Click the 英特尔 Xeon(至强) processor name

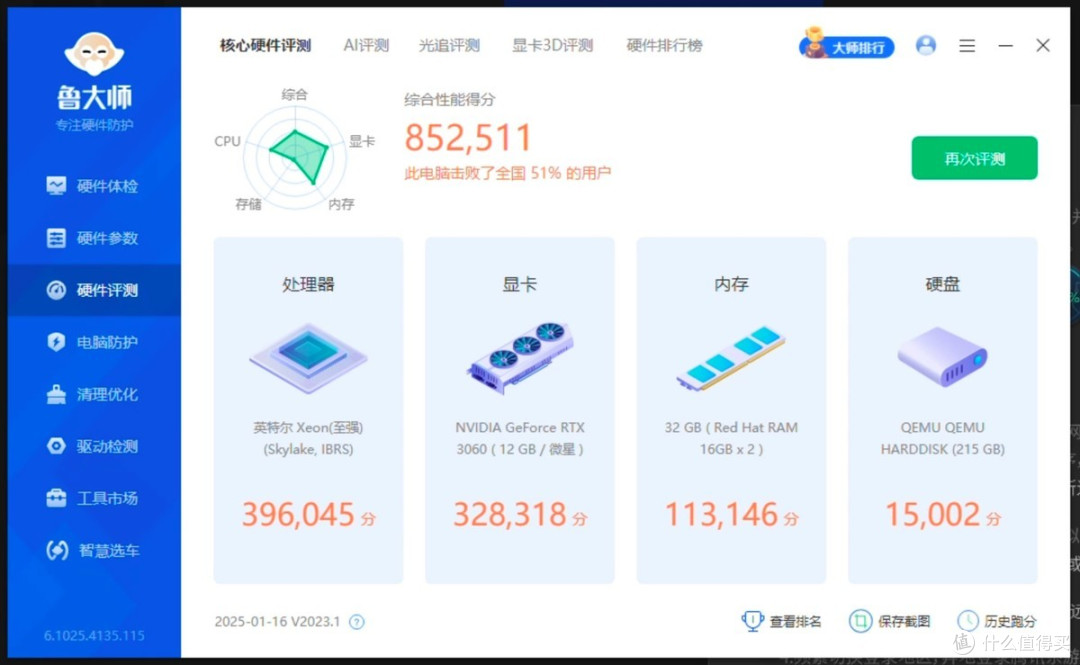click(308, 438)
